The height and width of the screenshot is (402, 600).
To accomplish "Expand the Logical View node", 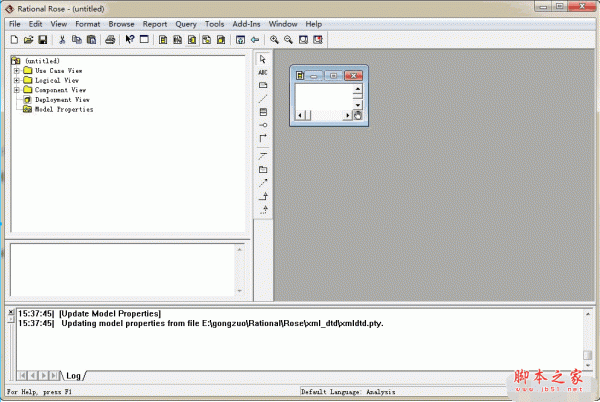I will point(16,80).
